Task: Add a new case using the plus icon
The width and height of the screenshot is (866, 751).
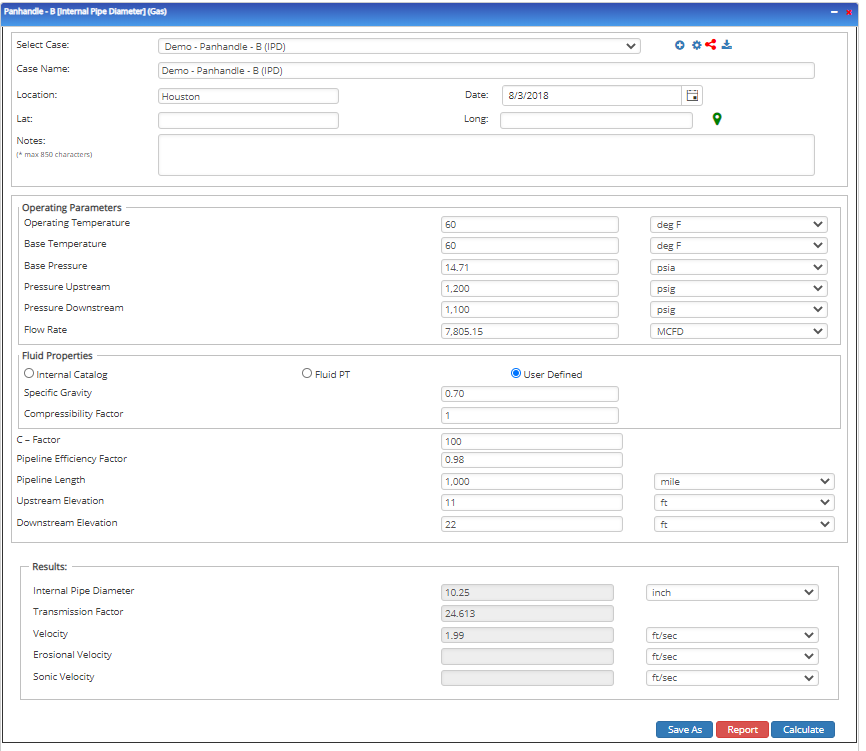Action: 680,44
